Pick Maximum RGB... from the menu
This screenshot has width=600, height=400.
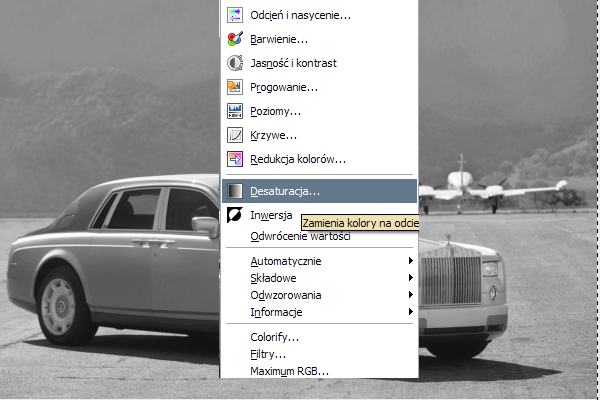click(x=289, y=371)
